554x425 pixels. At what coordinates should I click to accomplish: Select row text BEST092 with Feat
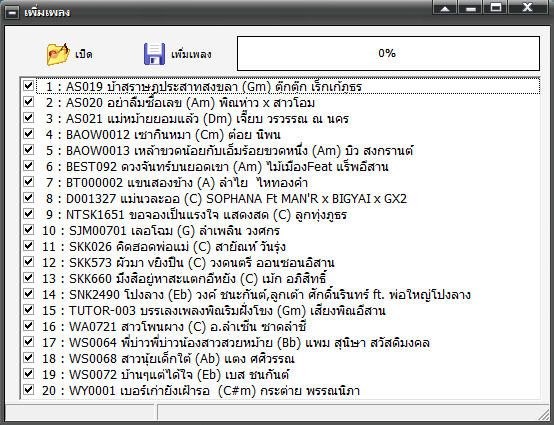click(217, 167)
